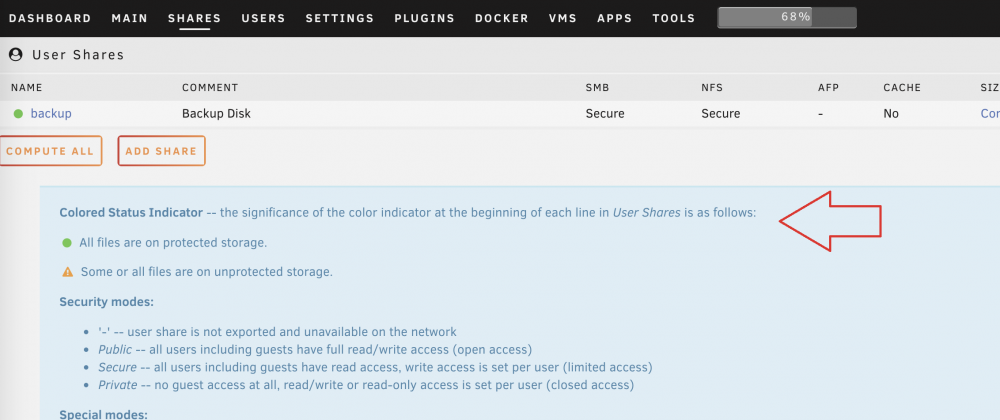Screen dimensions: 1000x420
Task: Click the User Shares person icon
Action: click(x=15, y=55)
